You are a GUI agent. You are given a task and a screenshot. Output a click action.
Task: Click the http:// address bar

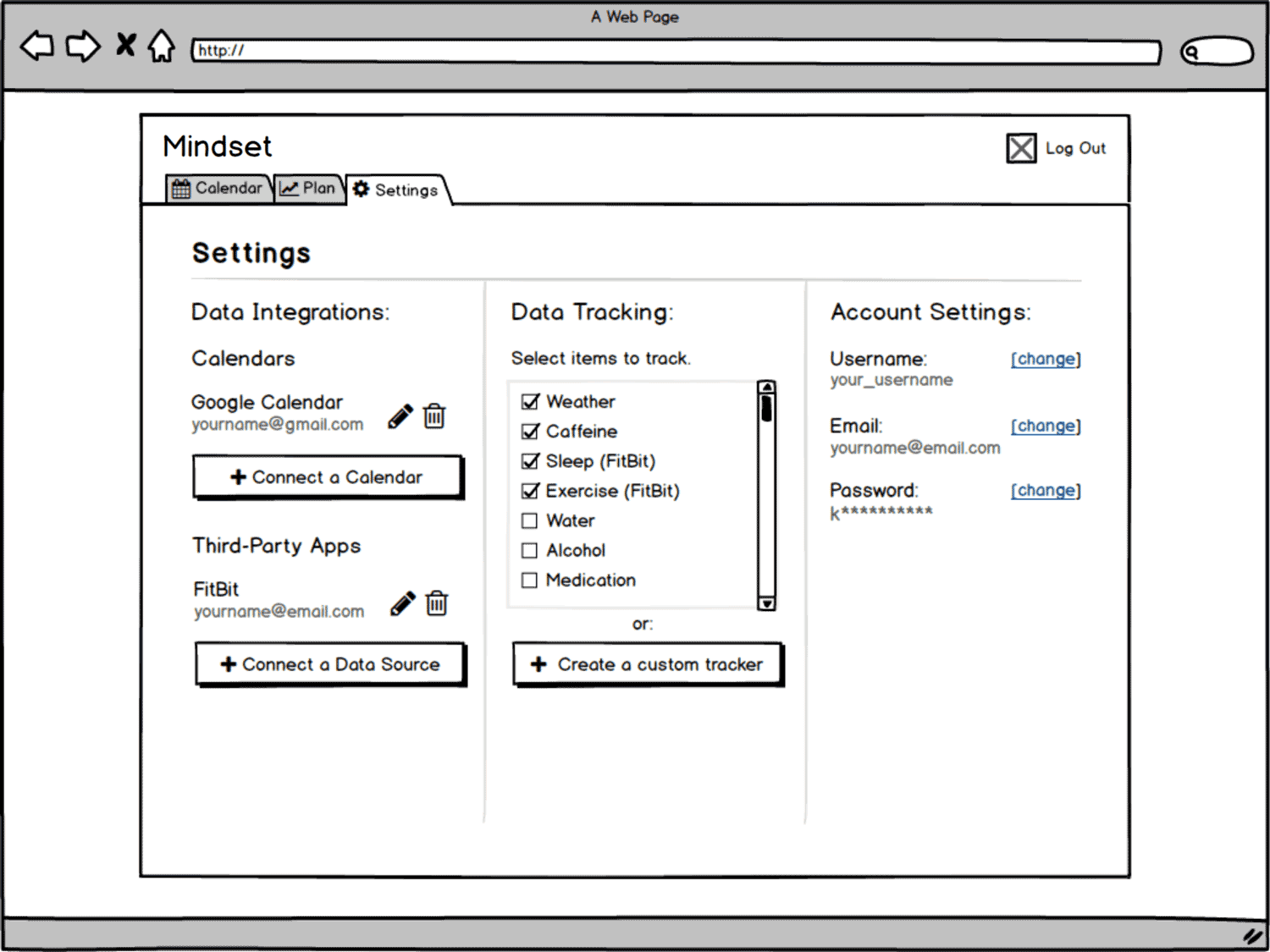676,51
